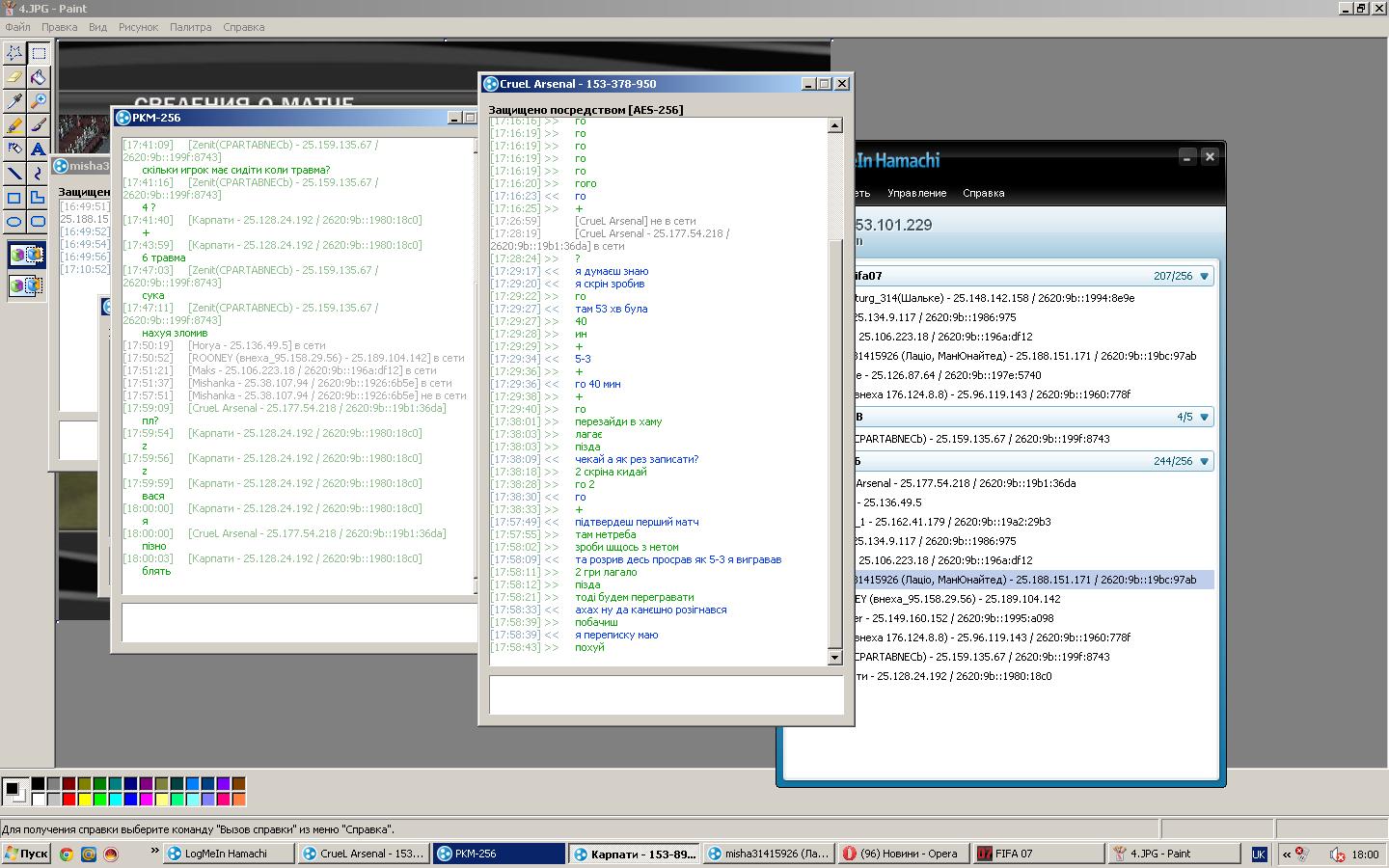Viewport: 1389px width, 868px height.
Task: Select the Rectangle shape tool
Action: tap(14, 198)
